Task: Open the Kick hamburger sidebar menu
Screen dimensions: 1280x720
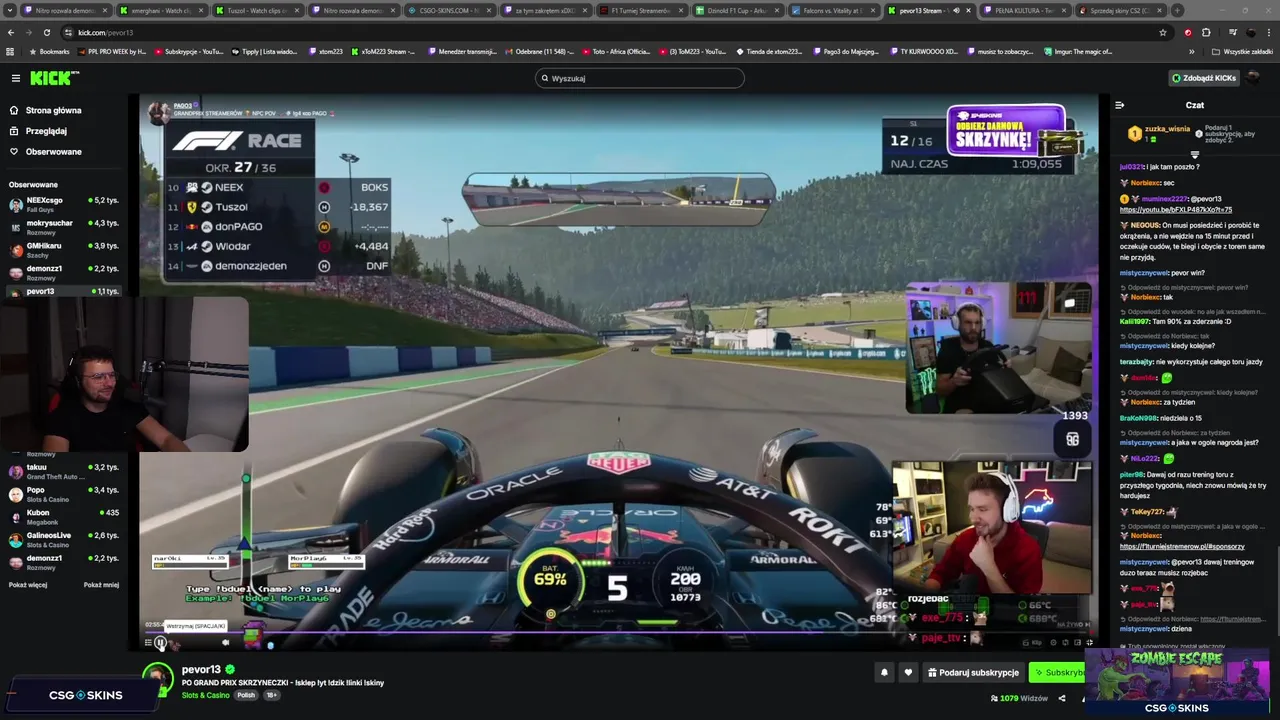Action: (15, 78)
